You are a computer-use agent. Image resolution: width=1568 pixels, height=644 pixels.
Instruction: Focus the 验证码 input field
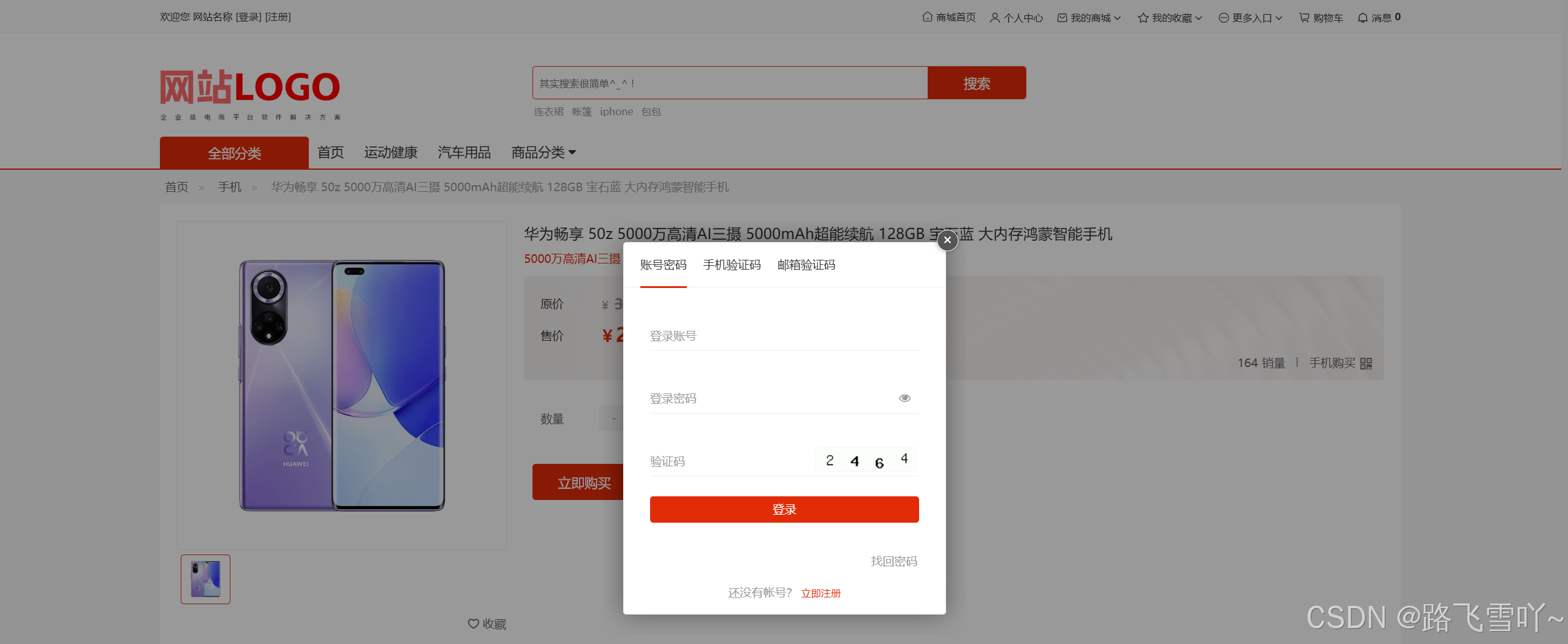[732, 461]
